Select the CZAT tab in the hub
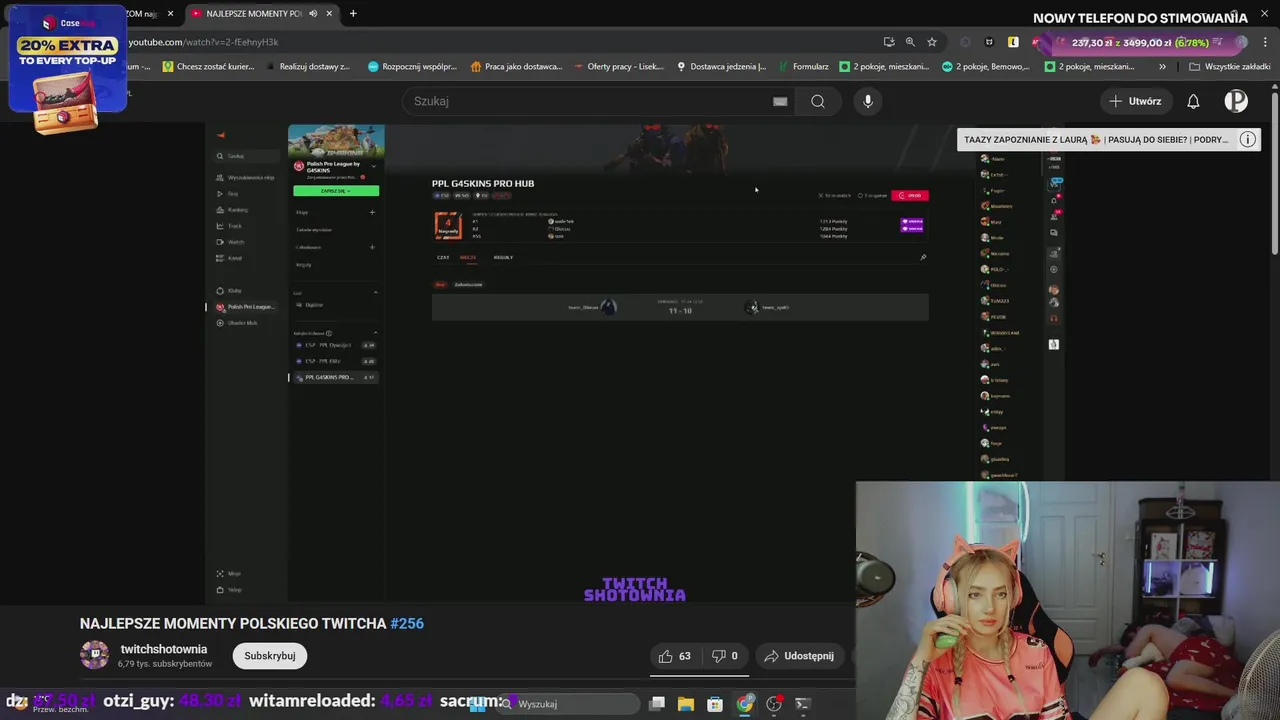 pos(443,257)
